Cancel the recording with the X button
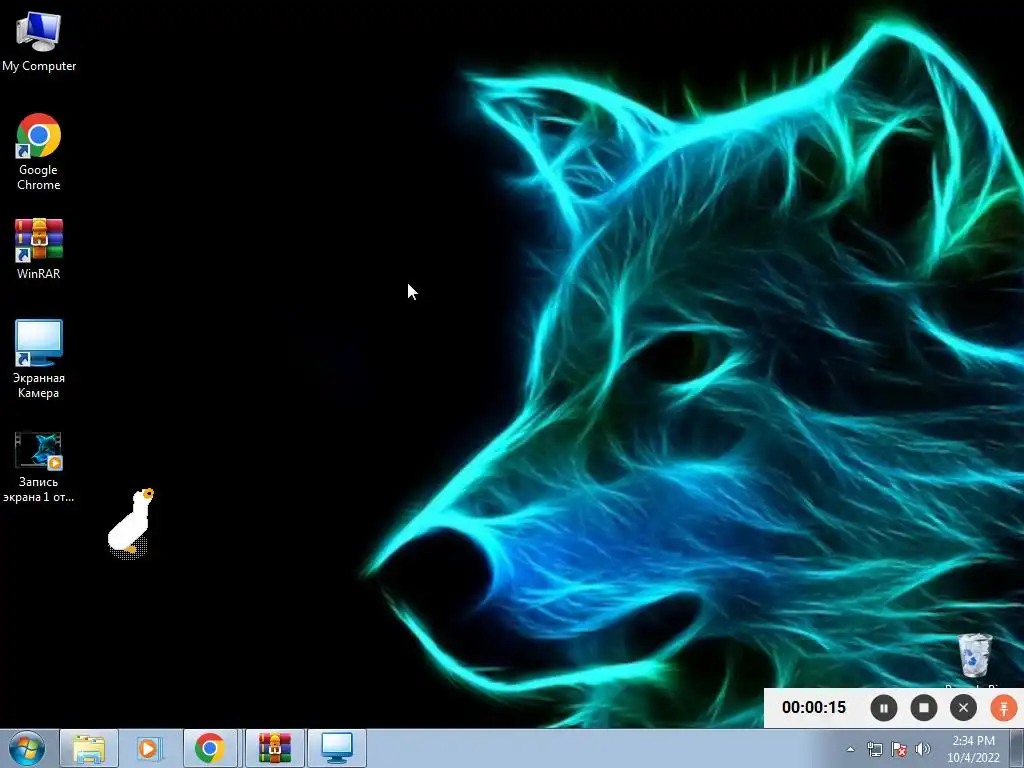 [x=963, y=708]
